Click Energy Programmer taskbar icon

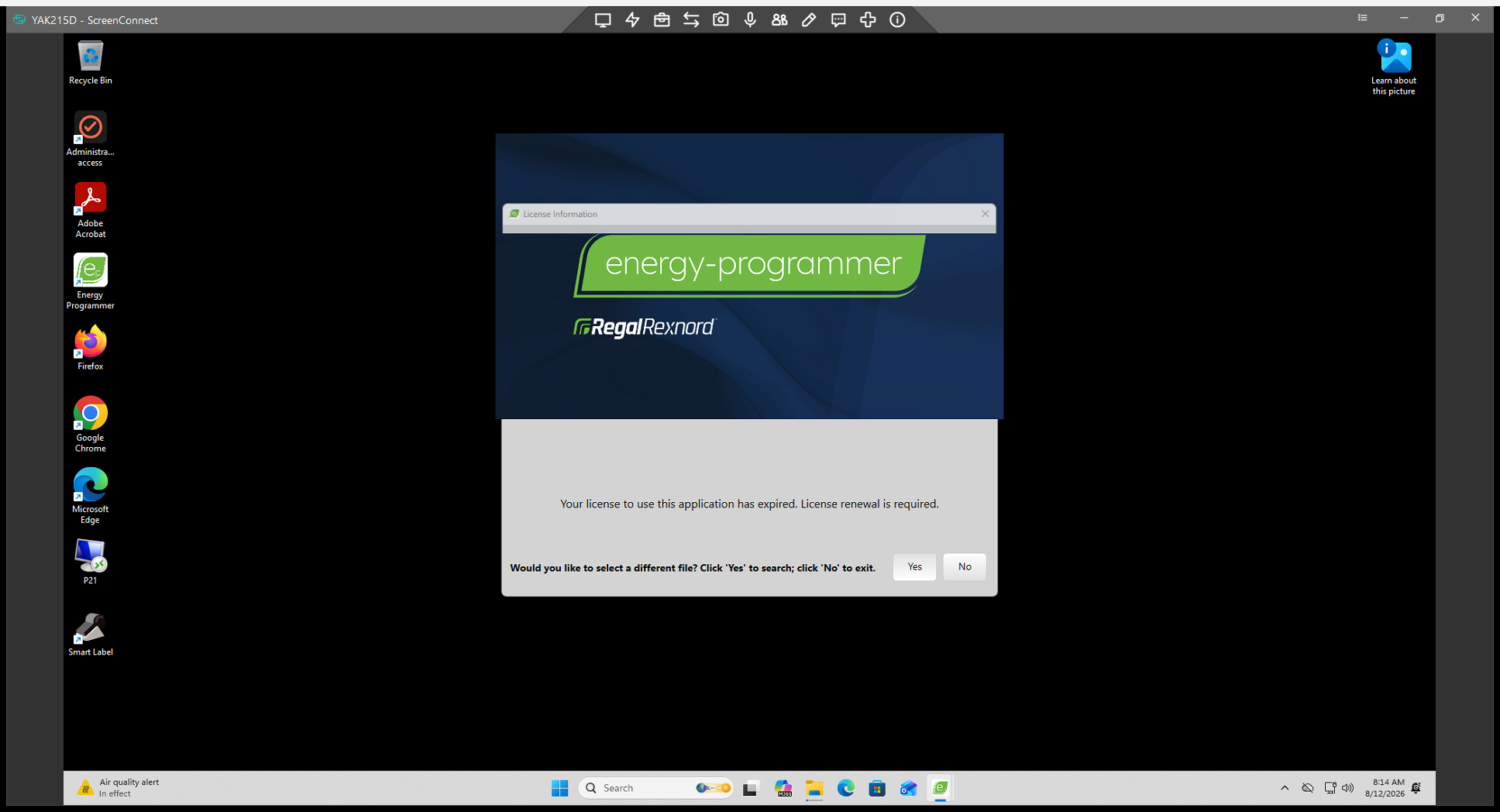coord(940,788)
